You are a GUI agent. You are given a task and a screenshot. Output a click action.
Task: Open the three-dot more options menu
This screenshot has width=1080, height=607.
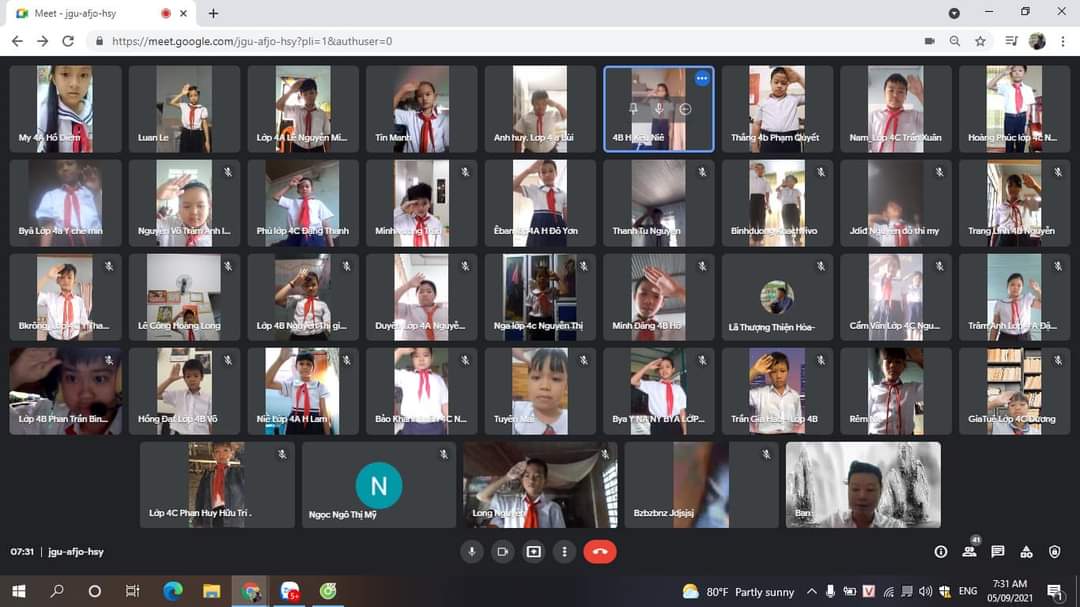pyautogui.click(x=564, y=551)
